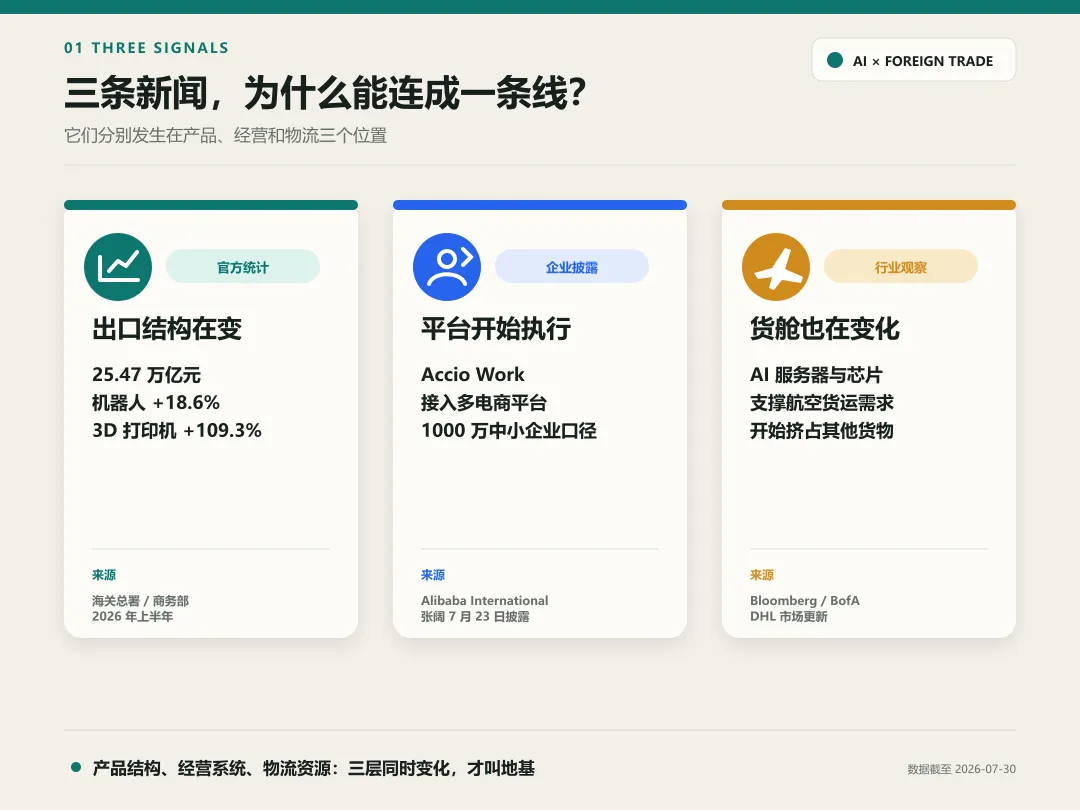Click the AI 服务器与芯片 line
Image resolution: width=1080 pixels, height=810 pixels.
click(x=816, y=375)
